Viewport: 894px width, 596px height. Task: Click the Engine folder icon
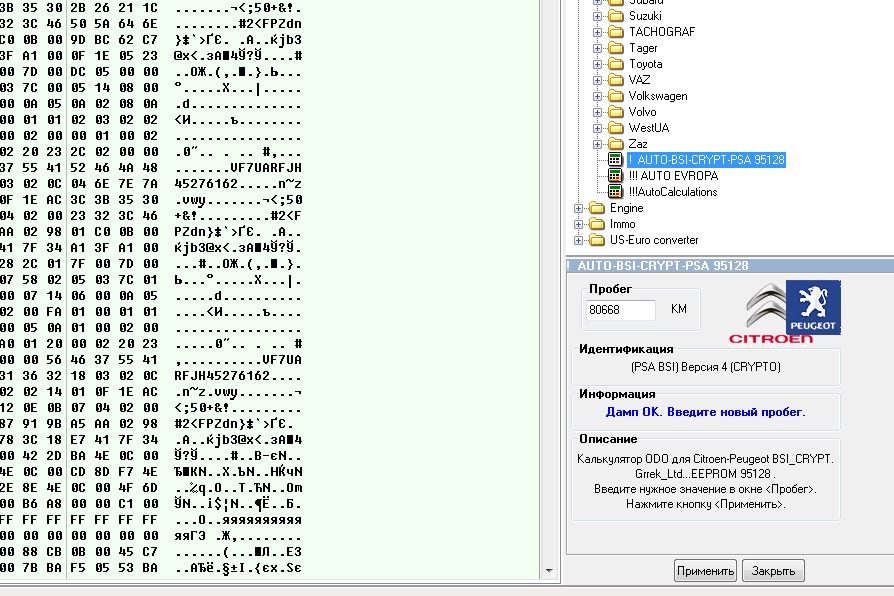596,208
